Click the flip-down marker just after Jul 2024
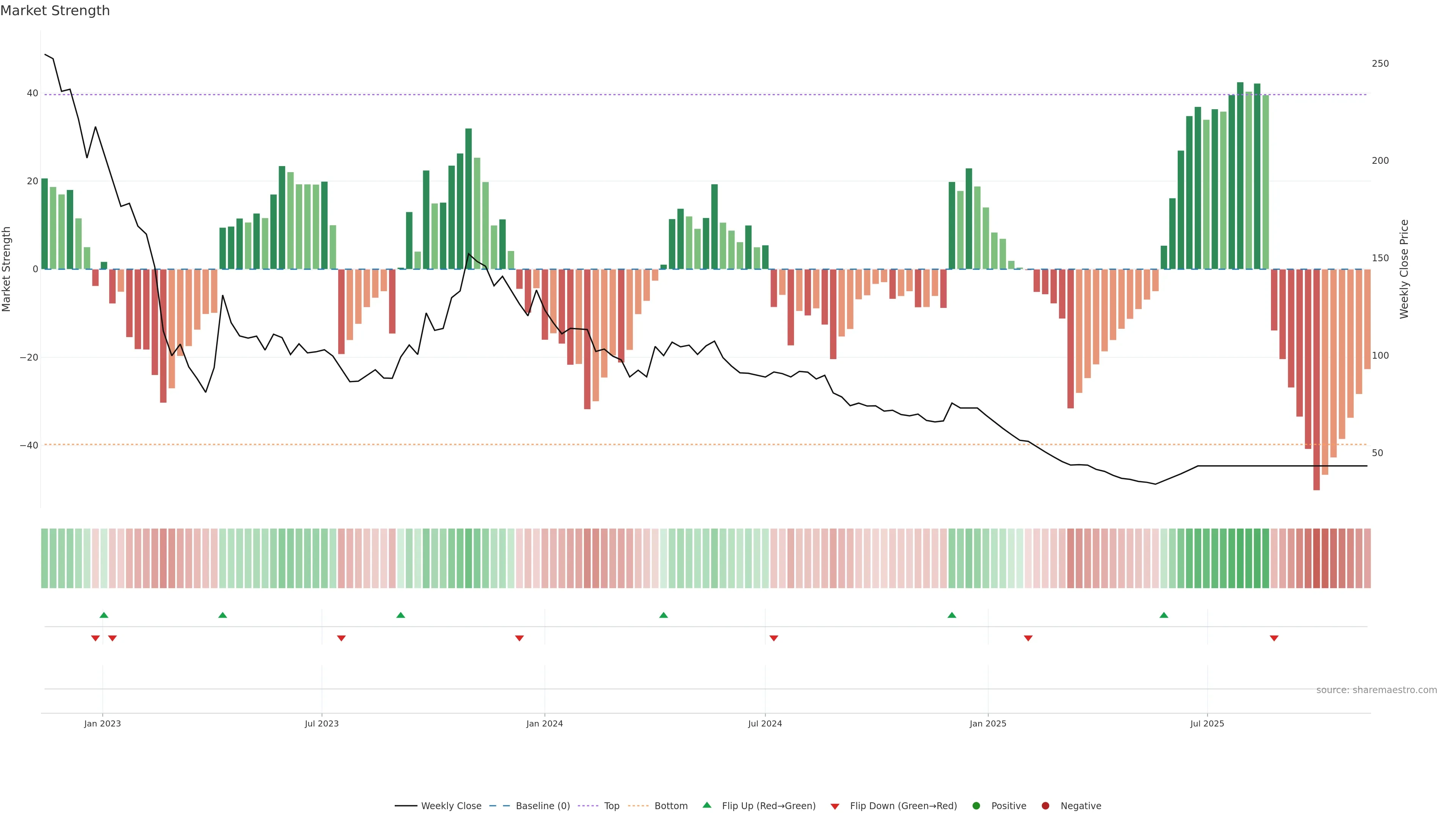1456x819 pixels. (774, 638)
